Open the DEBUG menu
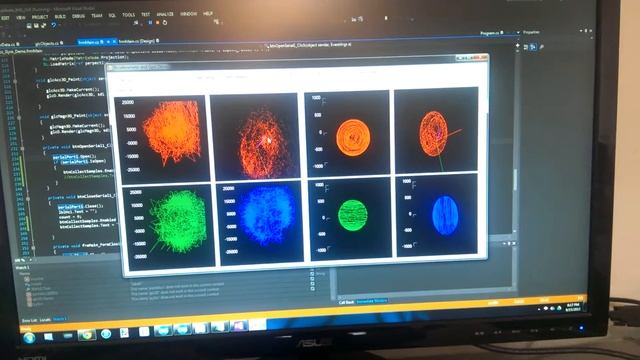The image size is (640, 360). [78, 16]
